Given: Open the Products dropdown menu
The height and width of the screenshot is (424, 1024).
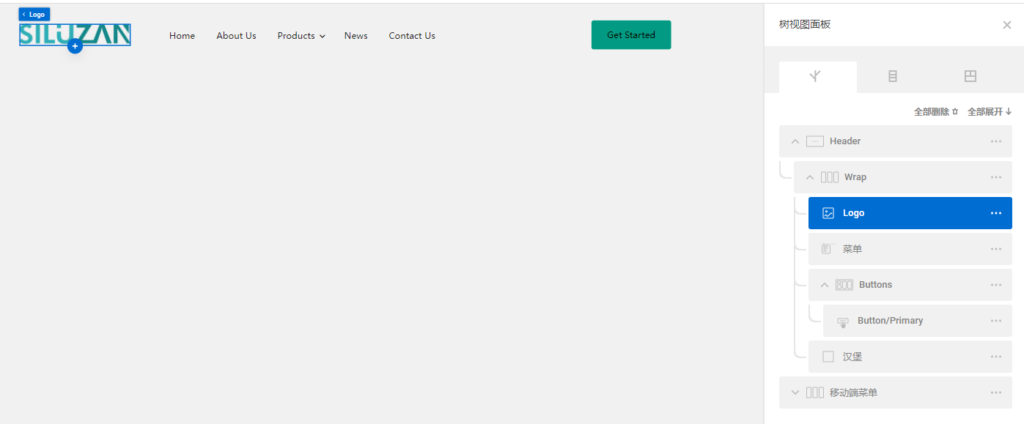Looking at the screenshot, I should [x=301, y=36].
